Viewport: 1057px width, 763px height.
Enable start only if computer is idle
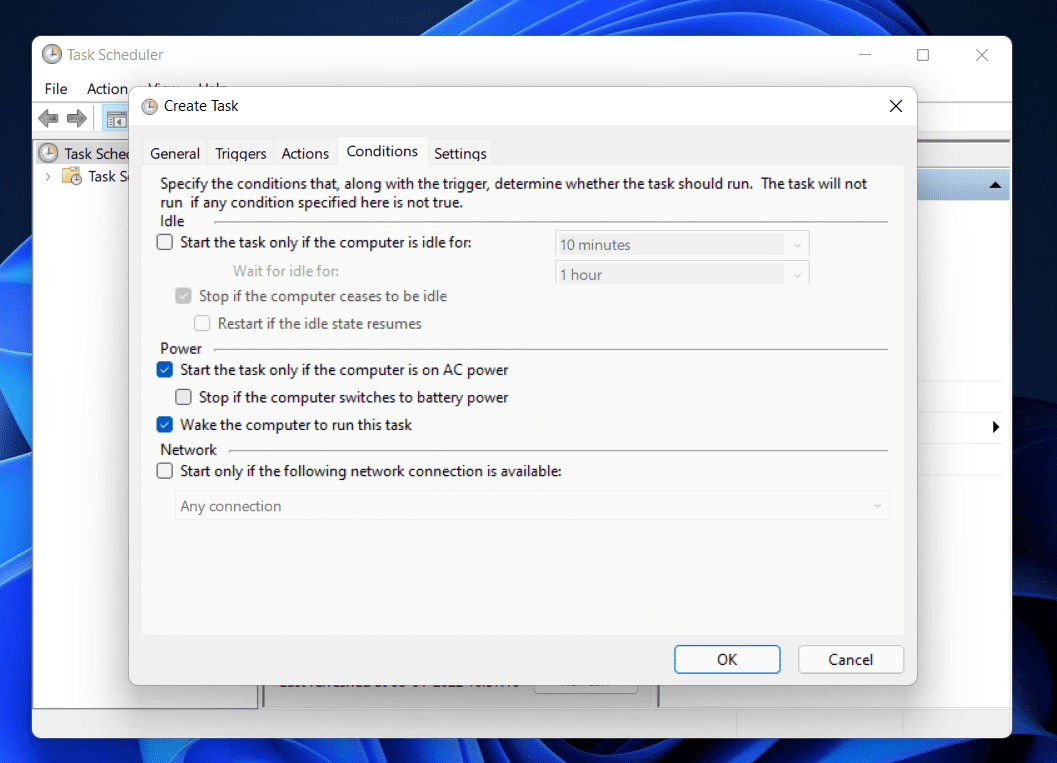(x=165, y=242)
